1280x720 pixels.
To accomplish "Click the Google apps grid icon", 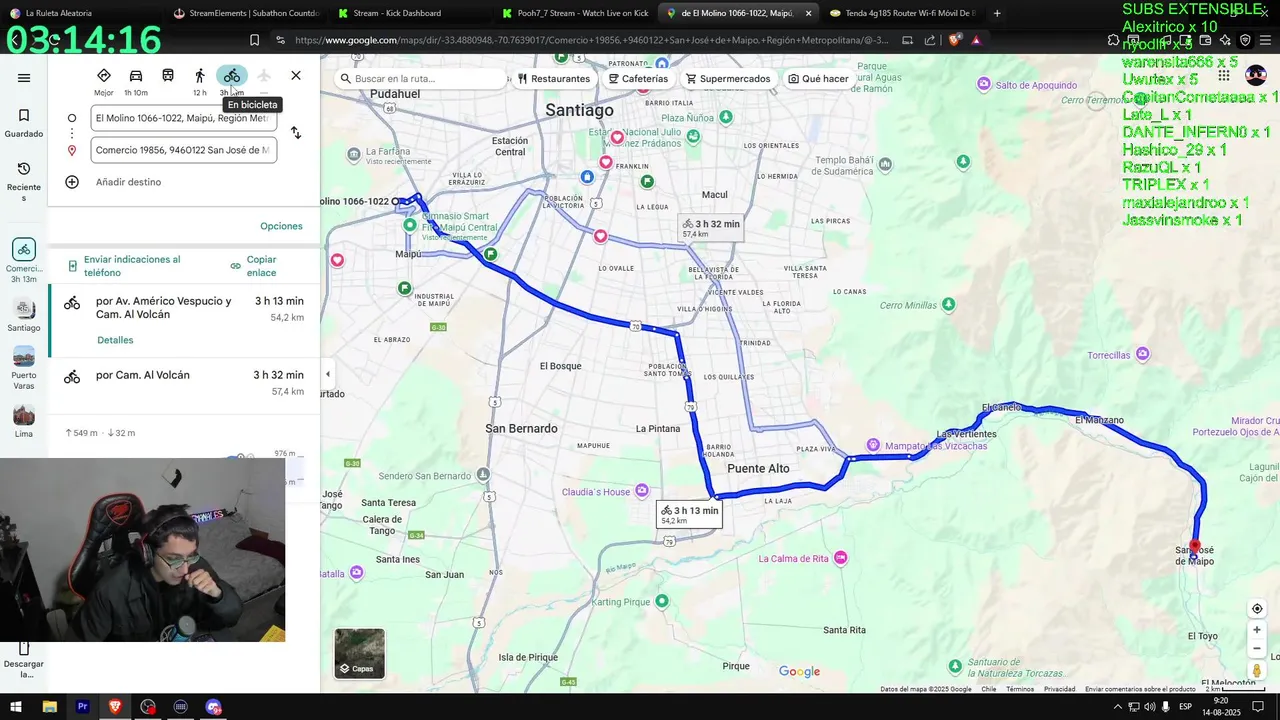I will 1223,76.
